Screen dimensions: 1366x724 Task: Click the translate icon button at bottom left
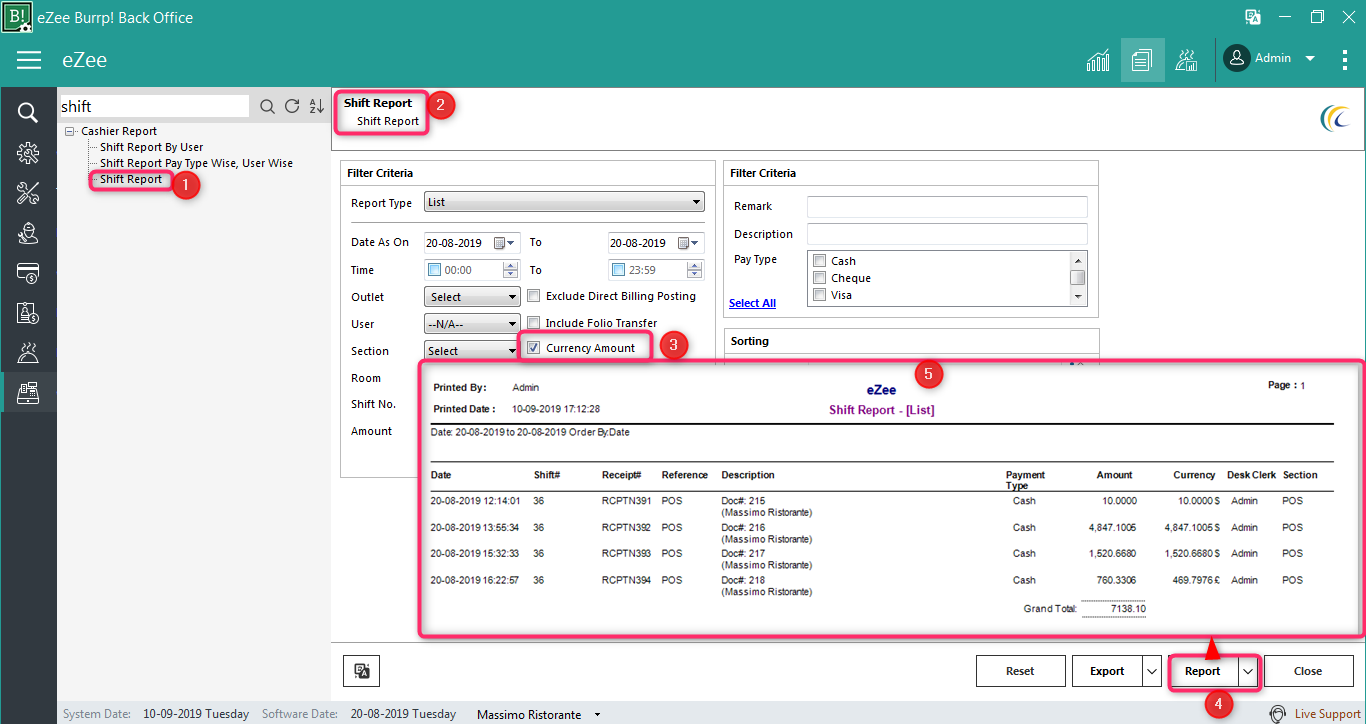tap(362, 671)
